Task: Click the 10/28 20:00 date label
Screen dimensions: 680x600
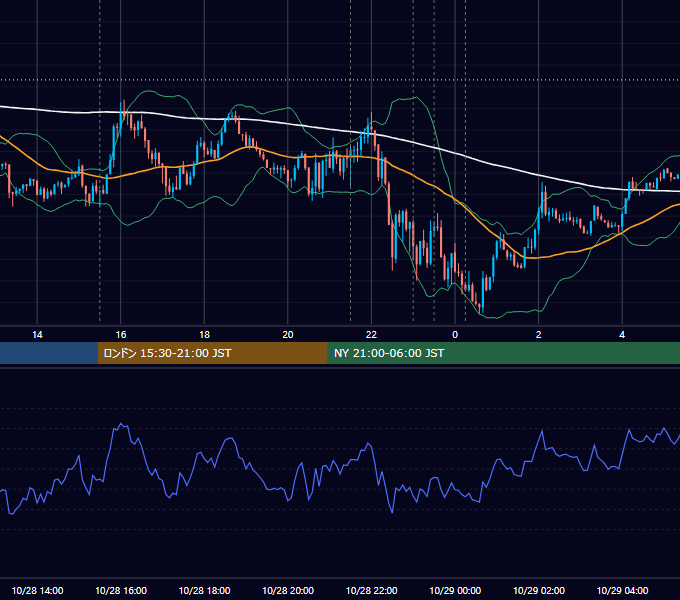Action: [x=288, y=590]
